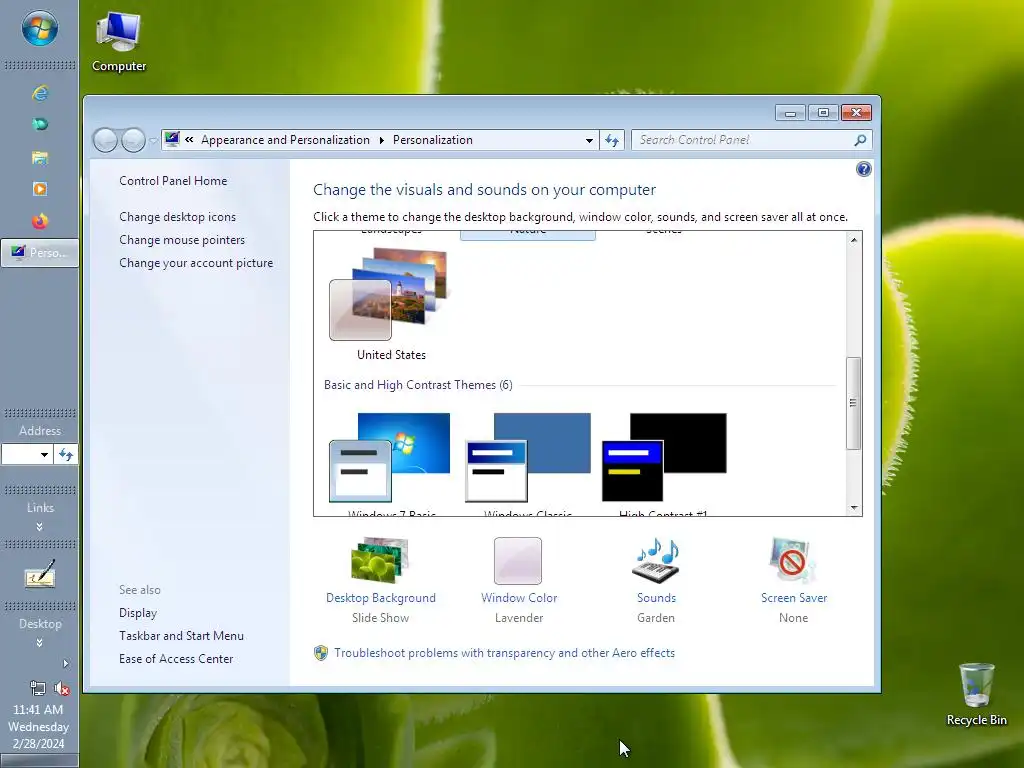Viewport: 1024px width, 768px height.
Task: Expand the breadcrumb double-chevron in the address bar
Action: (x=189, y=139)
